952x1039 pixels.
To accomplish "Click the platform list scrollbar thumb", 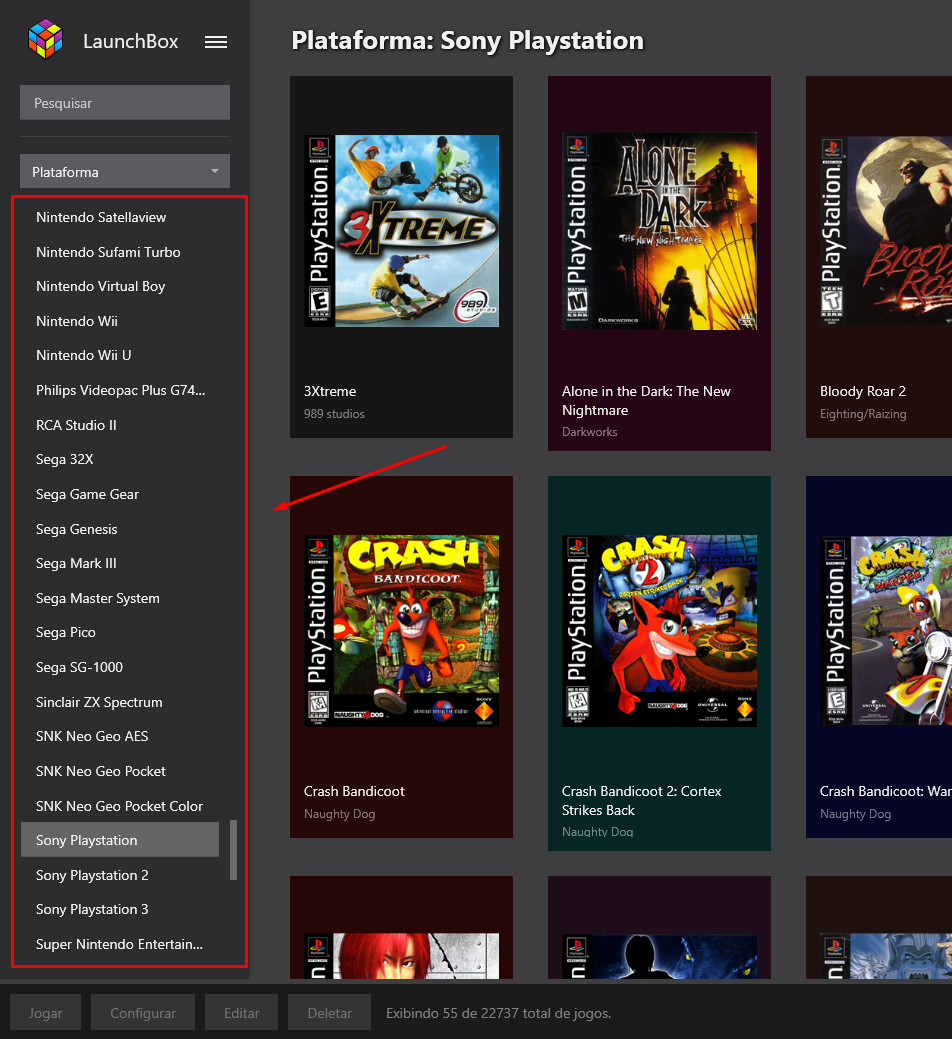I will click(233, 850).
